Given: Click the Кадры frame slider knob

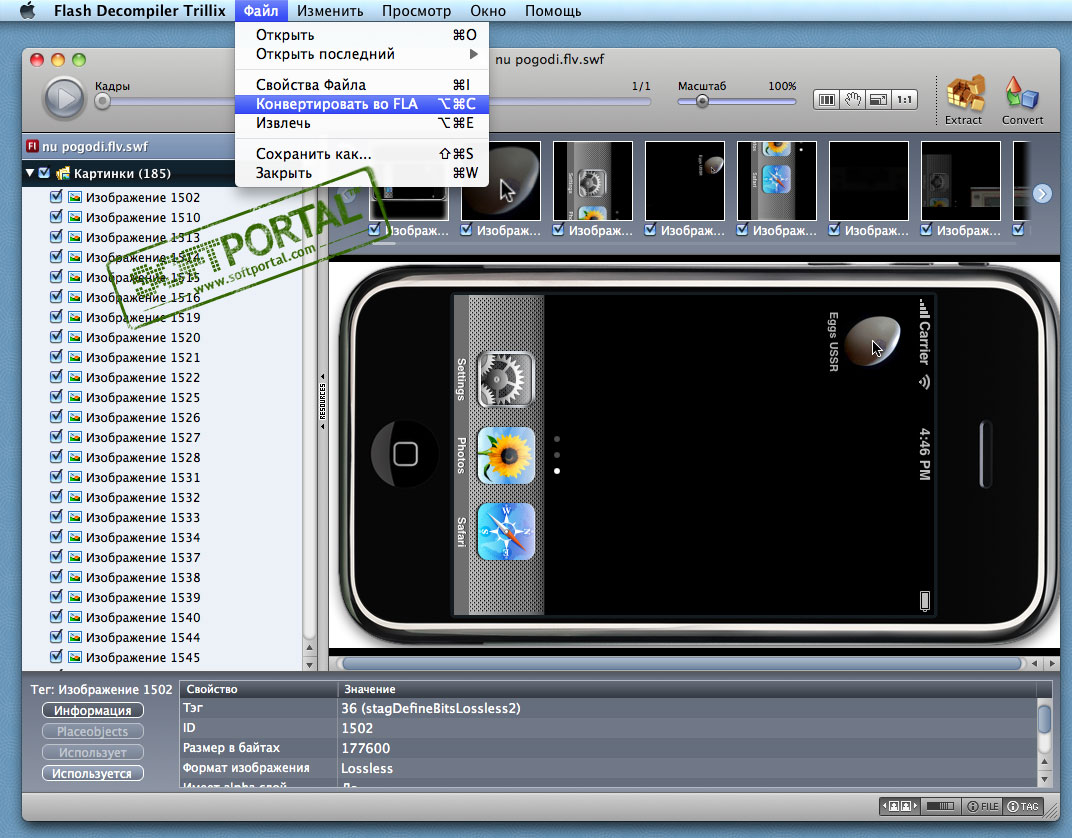Looking at the screenshot, I should [x=103, y=101].
